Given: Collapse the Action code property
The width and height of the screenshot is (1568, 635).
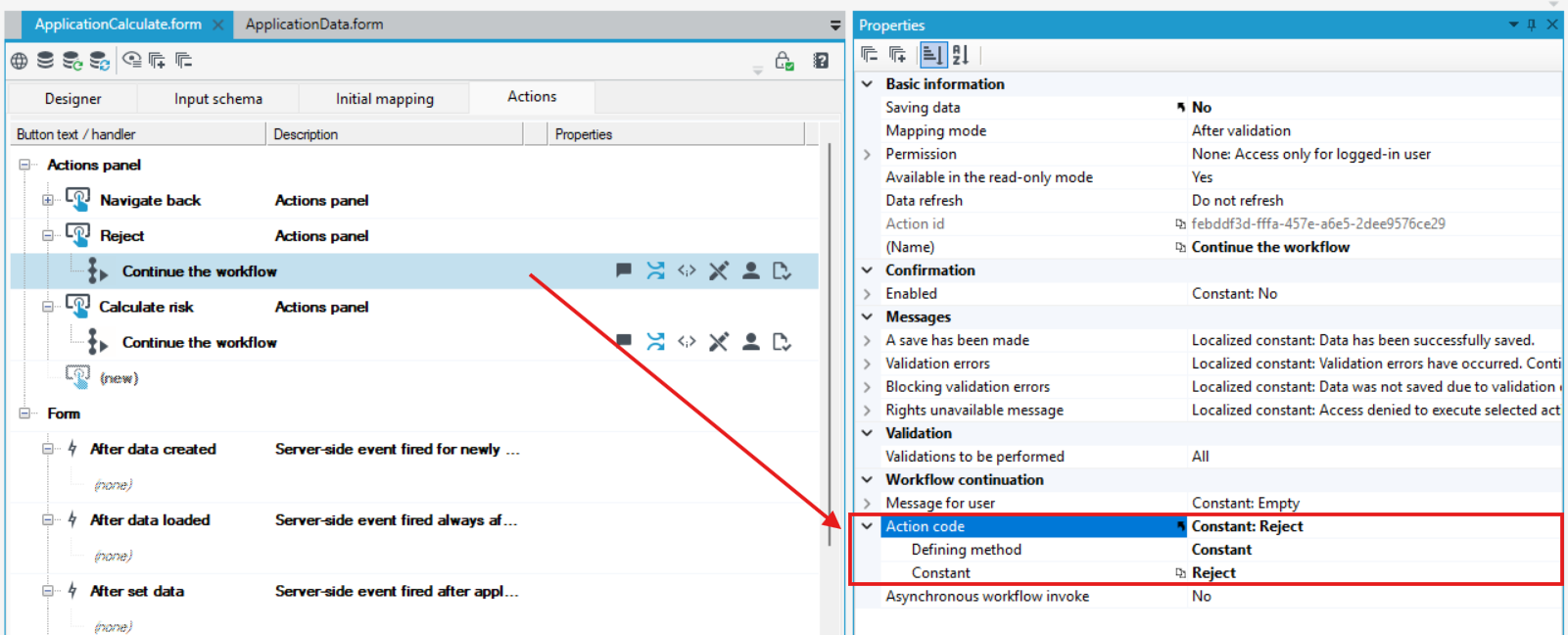Looking at the screenshot, I should click(x=867, y=526).
